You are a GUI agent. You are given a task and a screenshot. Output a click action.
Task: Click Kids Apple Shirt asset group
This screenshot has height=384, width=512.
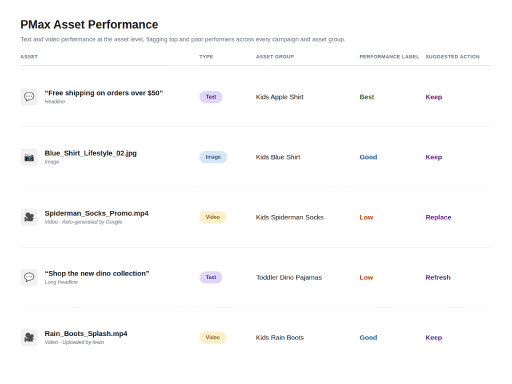tap(280, 97)
